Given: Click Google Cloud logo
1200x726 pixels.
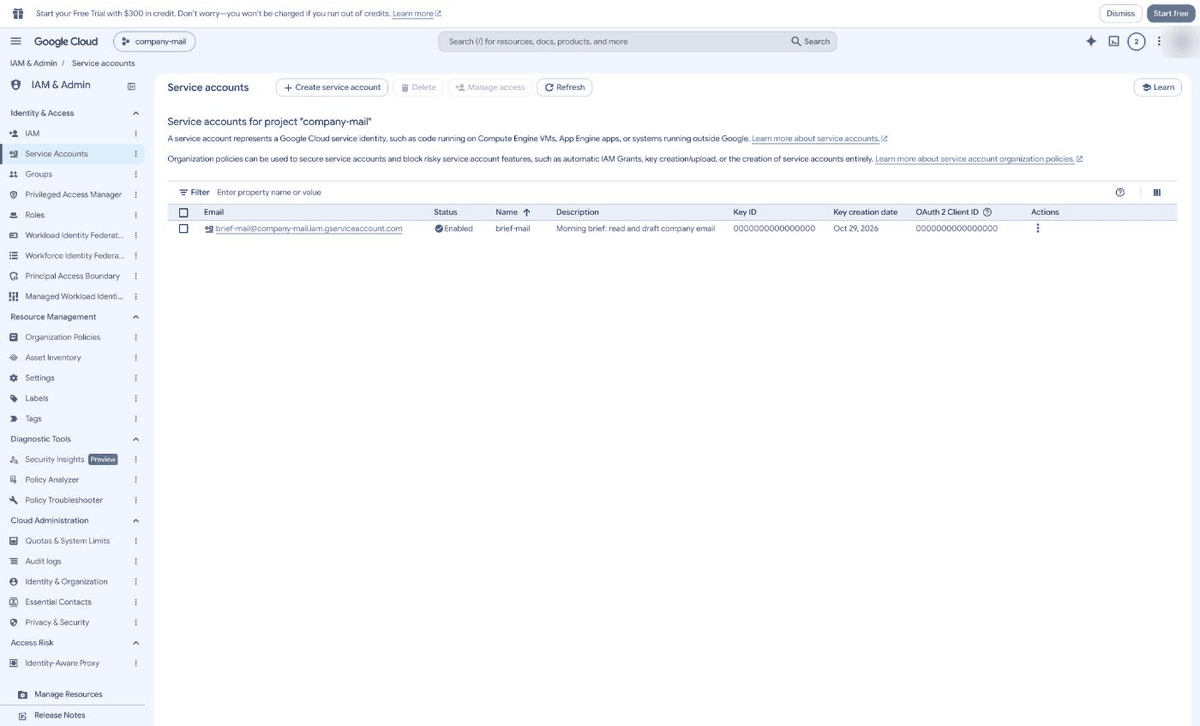Looking at the screenshot, I should [x=66, y=41].
